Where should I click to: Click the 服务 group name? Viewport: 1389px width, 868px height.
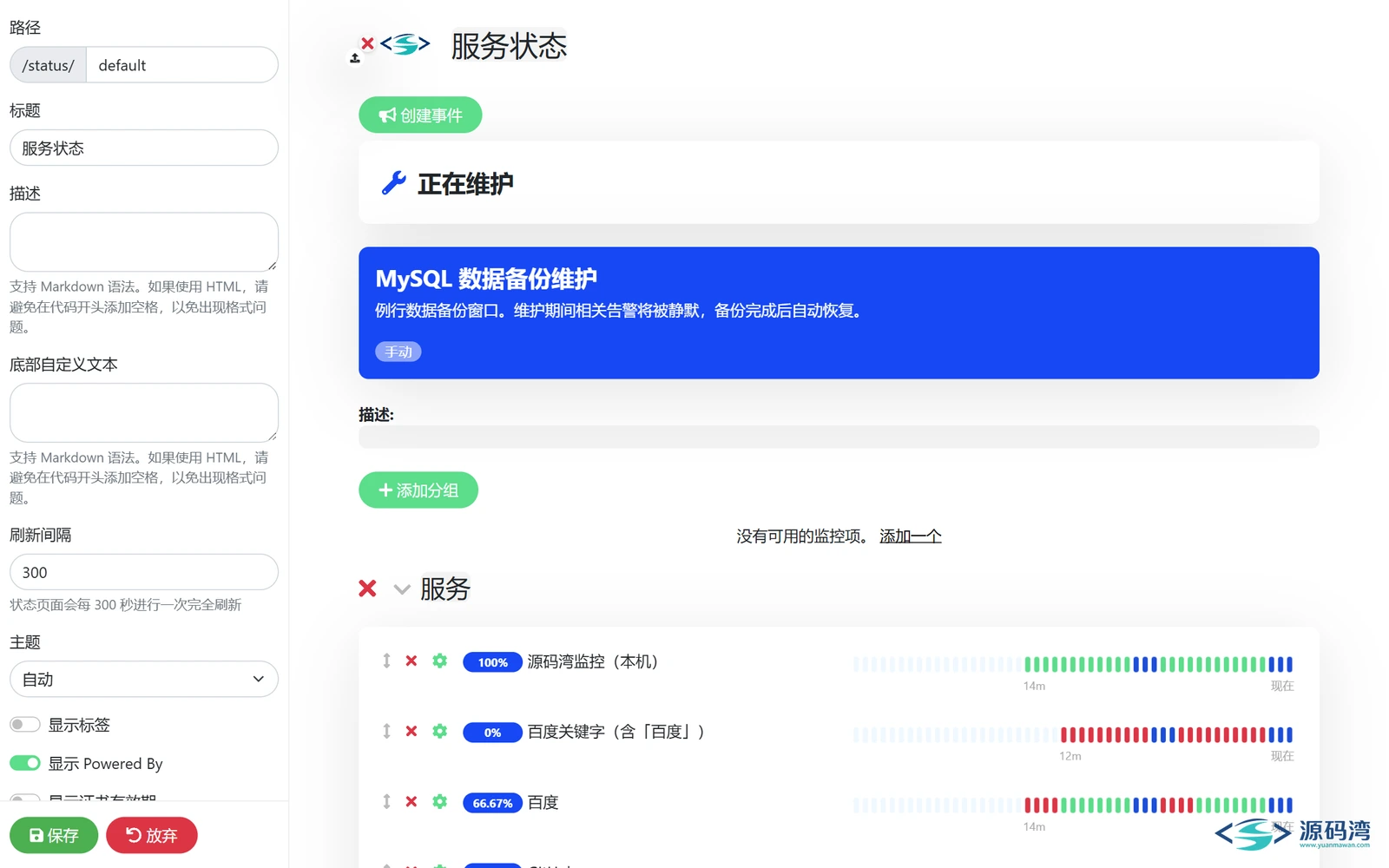coord(445,589)
